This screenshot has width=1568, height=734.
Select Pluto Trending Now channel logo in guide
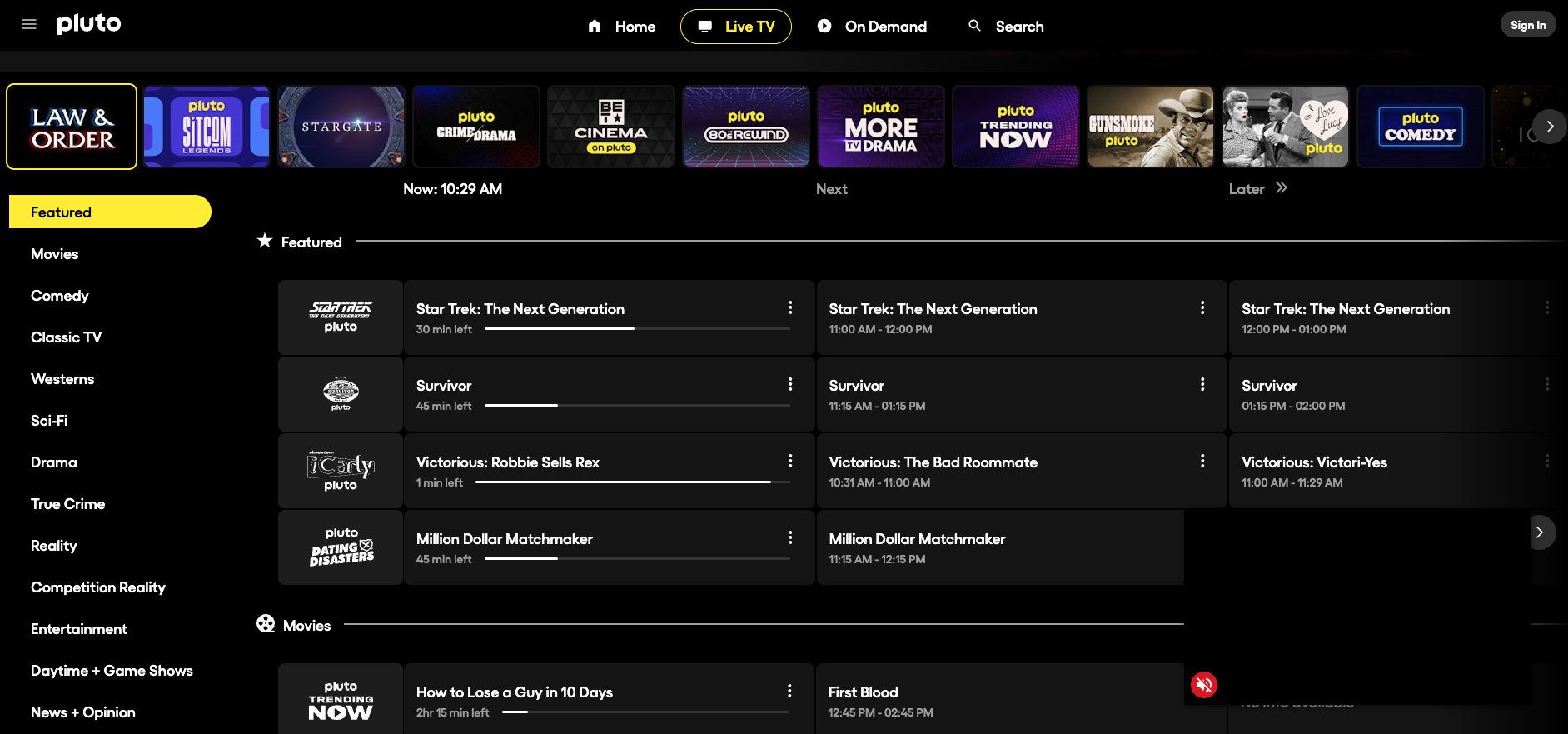pyautogui.click(x=341, y=700)
